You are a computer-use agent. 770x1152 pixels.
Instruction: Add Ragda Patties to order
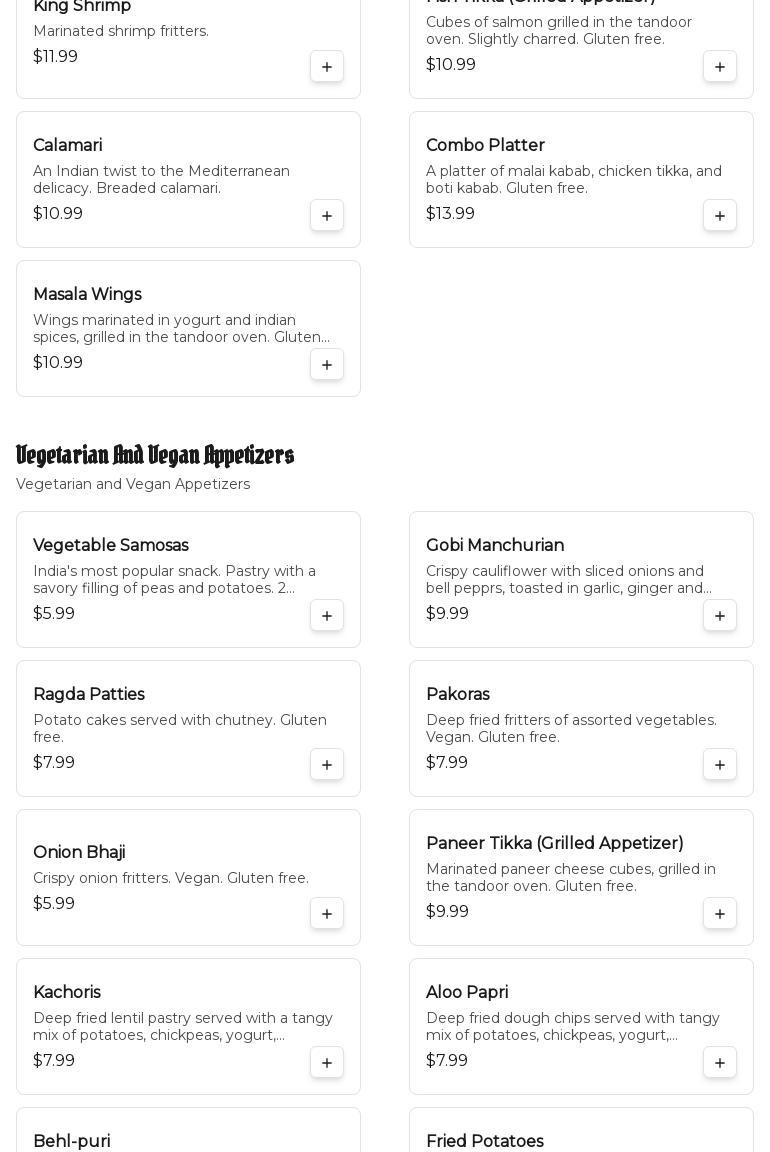(x=327, y=765)
